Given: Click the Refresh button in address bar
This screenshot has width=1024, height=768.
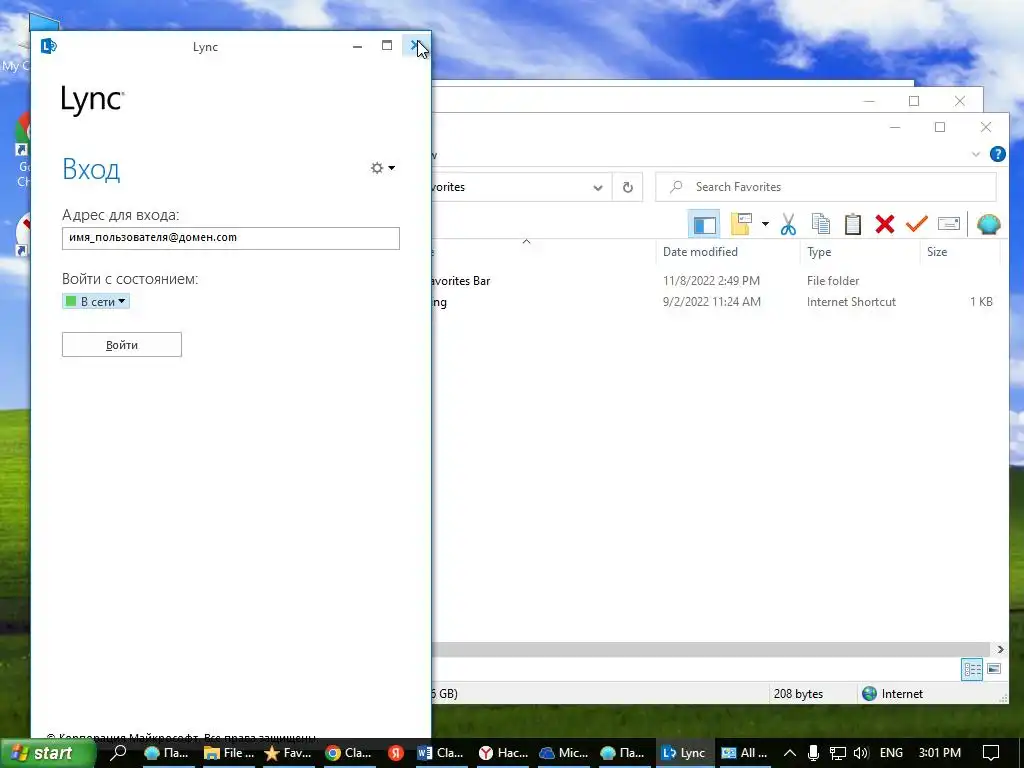Looking at the screenshot, I should 628,187.
